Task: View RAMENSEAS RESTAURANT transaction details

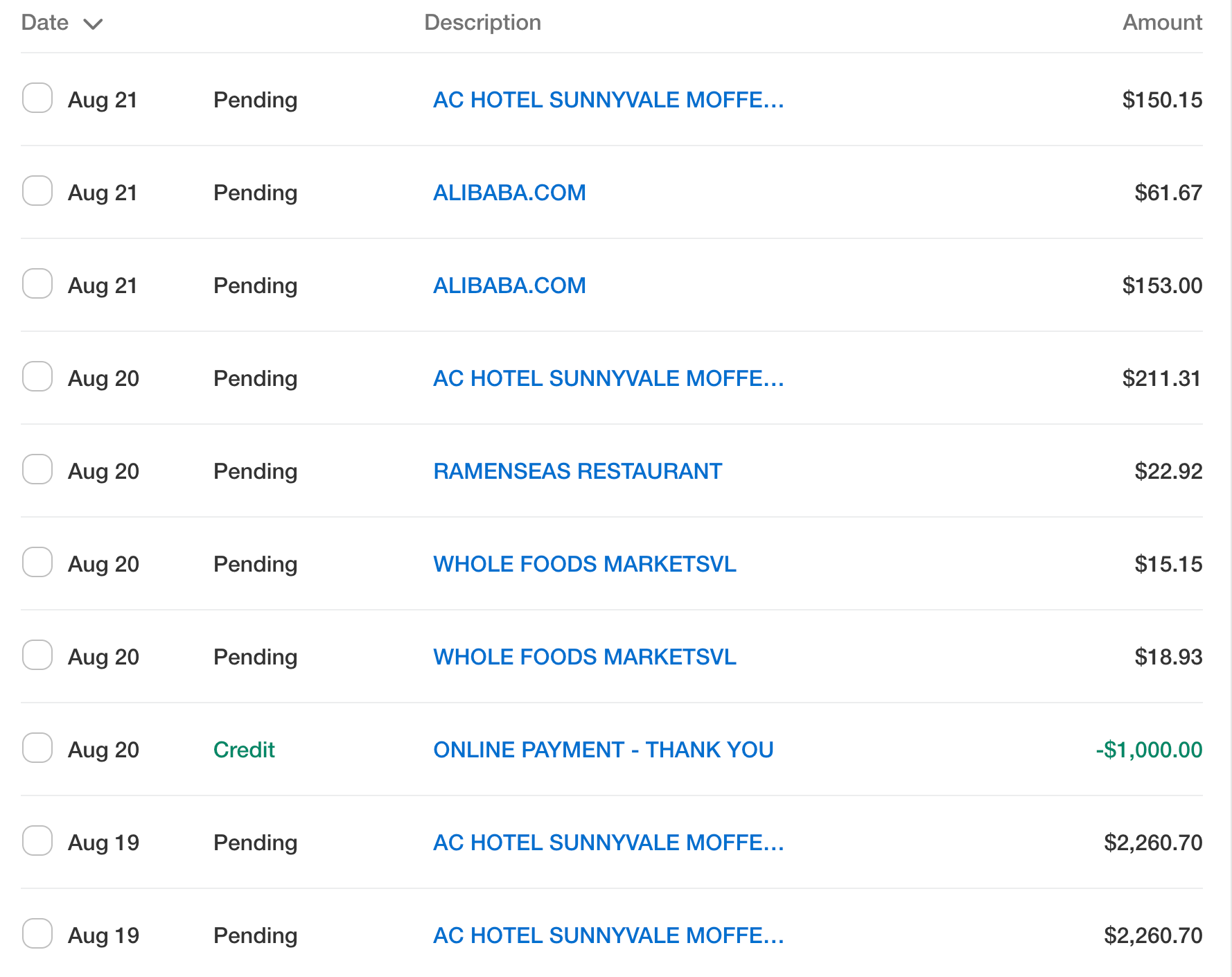Action: click(x=577, y=471)
